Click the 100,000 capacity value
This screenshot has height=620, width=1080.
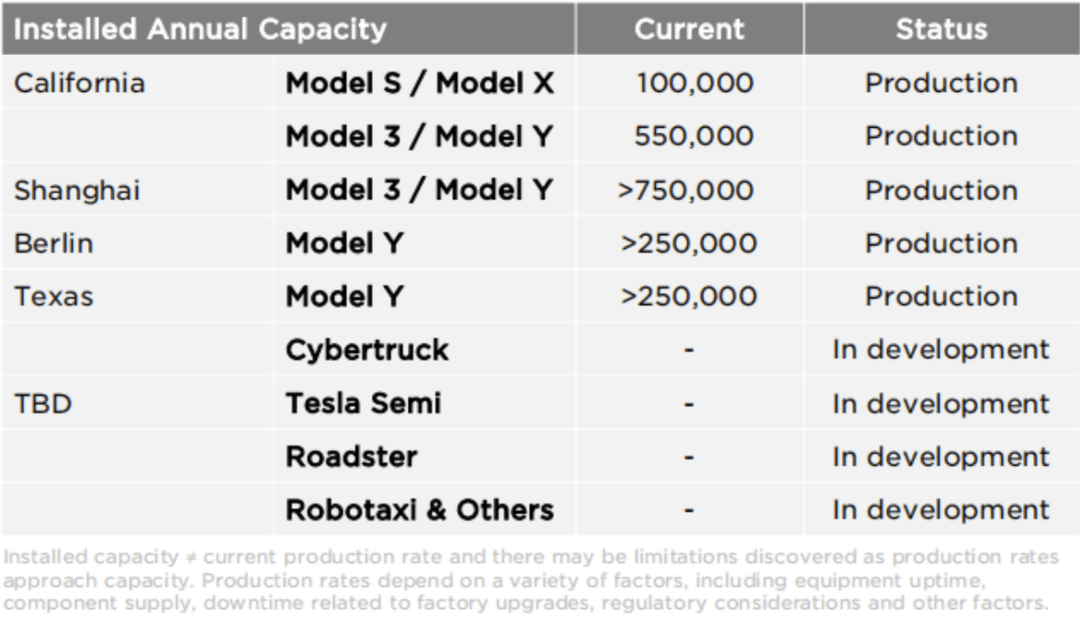[695, 83]
